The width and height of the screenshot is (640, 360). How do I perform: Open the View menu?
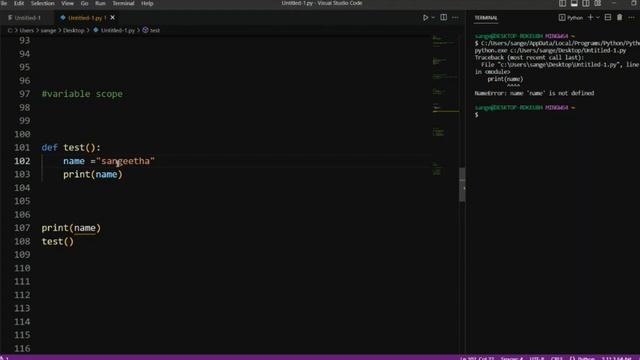pos(67,3)
